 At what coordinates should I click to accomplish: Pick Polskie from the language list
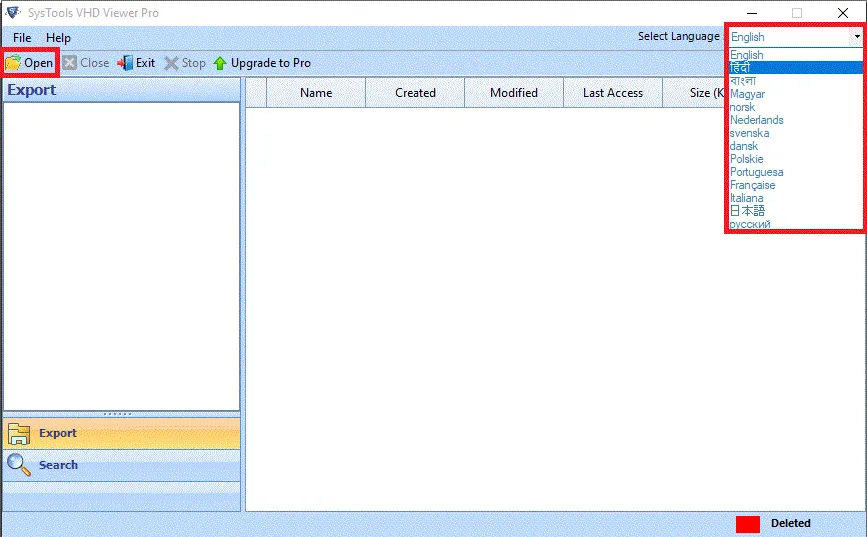796,159
